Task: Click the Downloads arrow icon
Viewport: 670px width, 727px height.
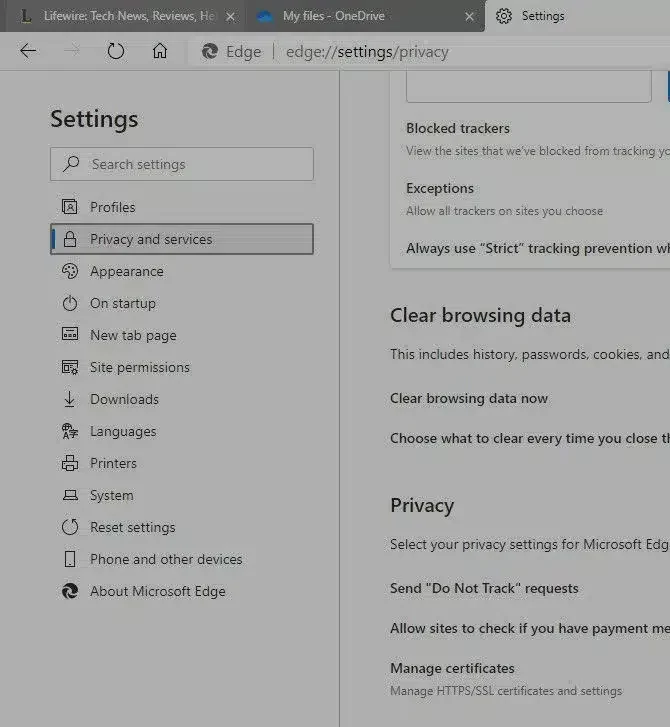Action: tap(70, 399)
